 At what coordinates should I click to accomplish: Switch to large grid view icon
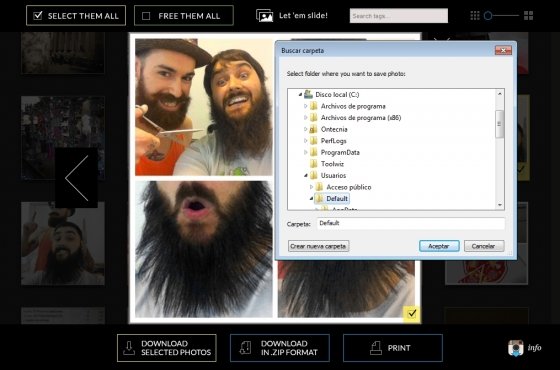click(529, 15)
